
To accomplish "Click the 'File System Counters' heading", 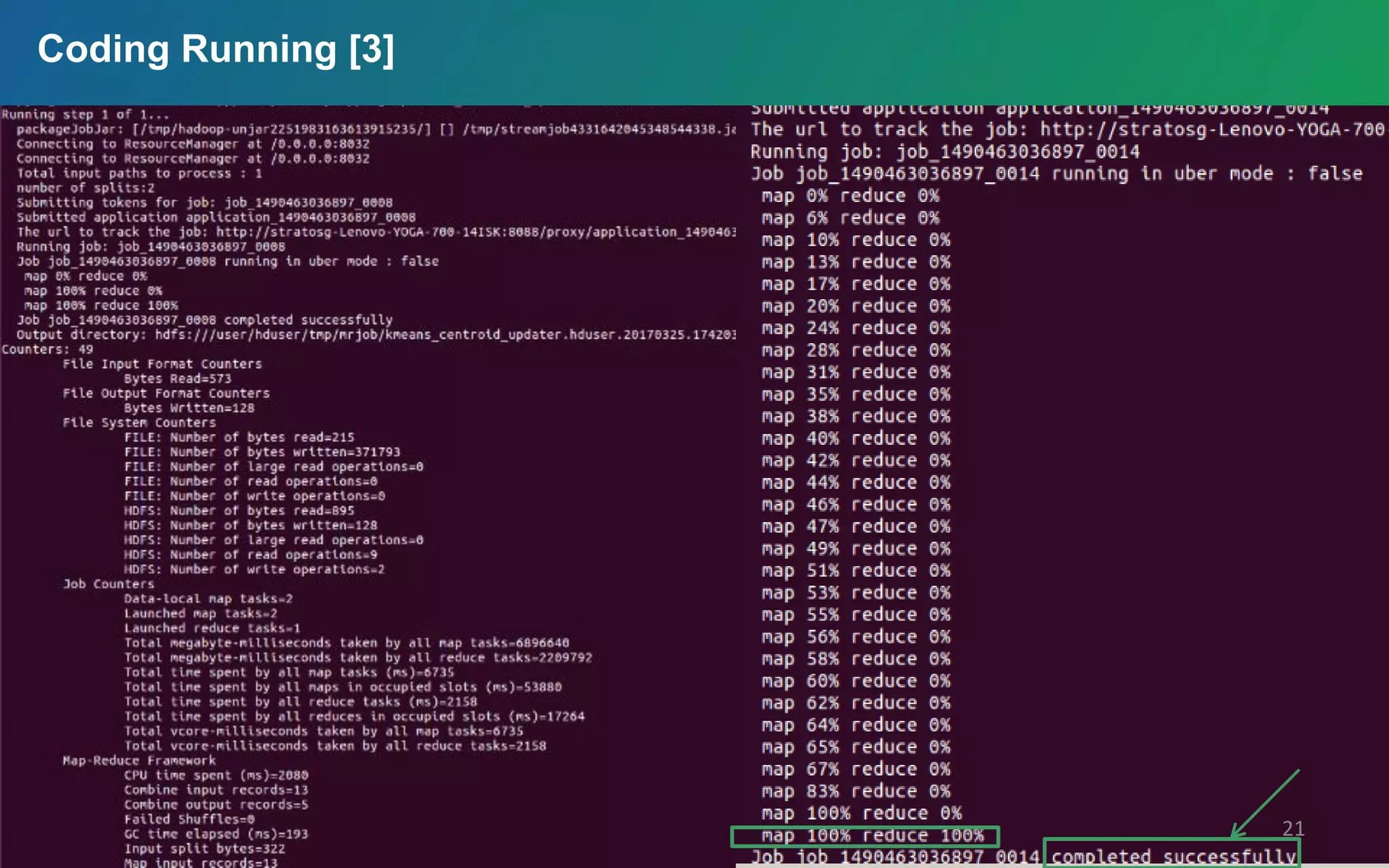I will point(139,423).
